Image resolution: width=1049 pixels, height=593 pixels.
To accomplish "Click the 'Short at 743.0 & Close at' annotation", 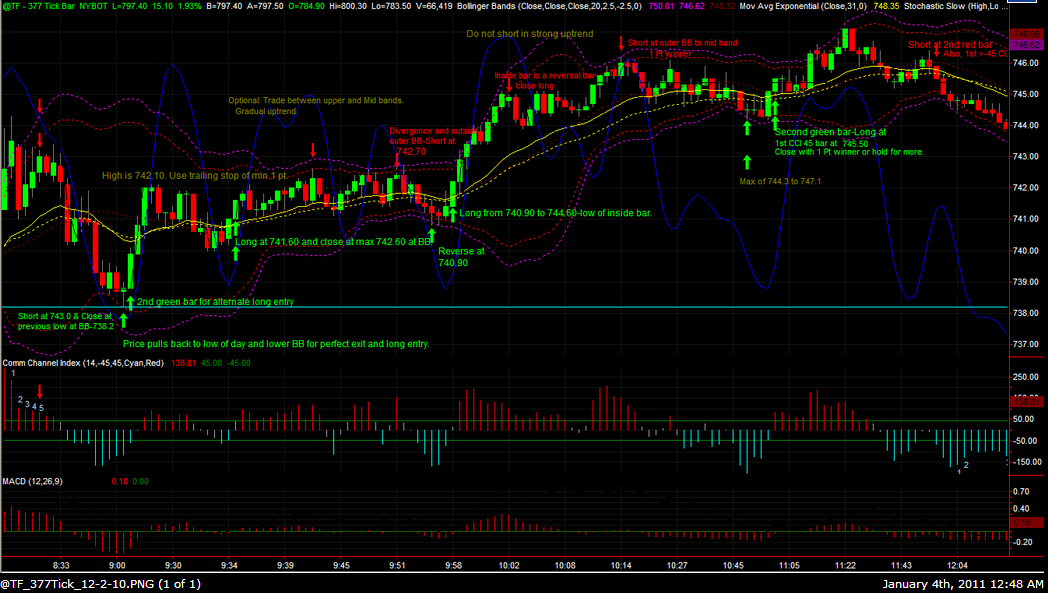I will 65,316.
